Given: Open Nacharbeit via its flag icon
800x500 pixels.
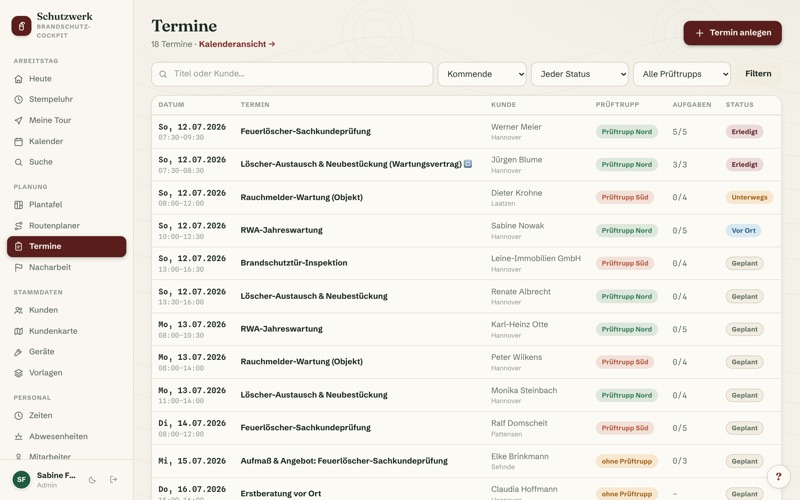Looking at the screenshot, I should pyautogui.click(x=18, y=267).
